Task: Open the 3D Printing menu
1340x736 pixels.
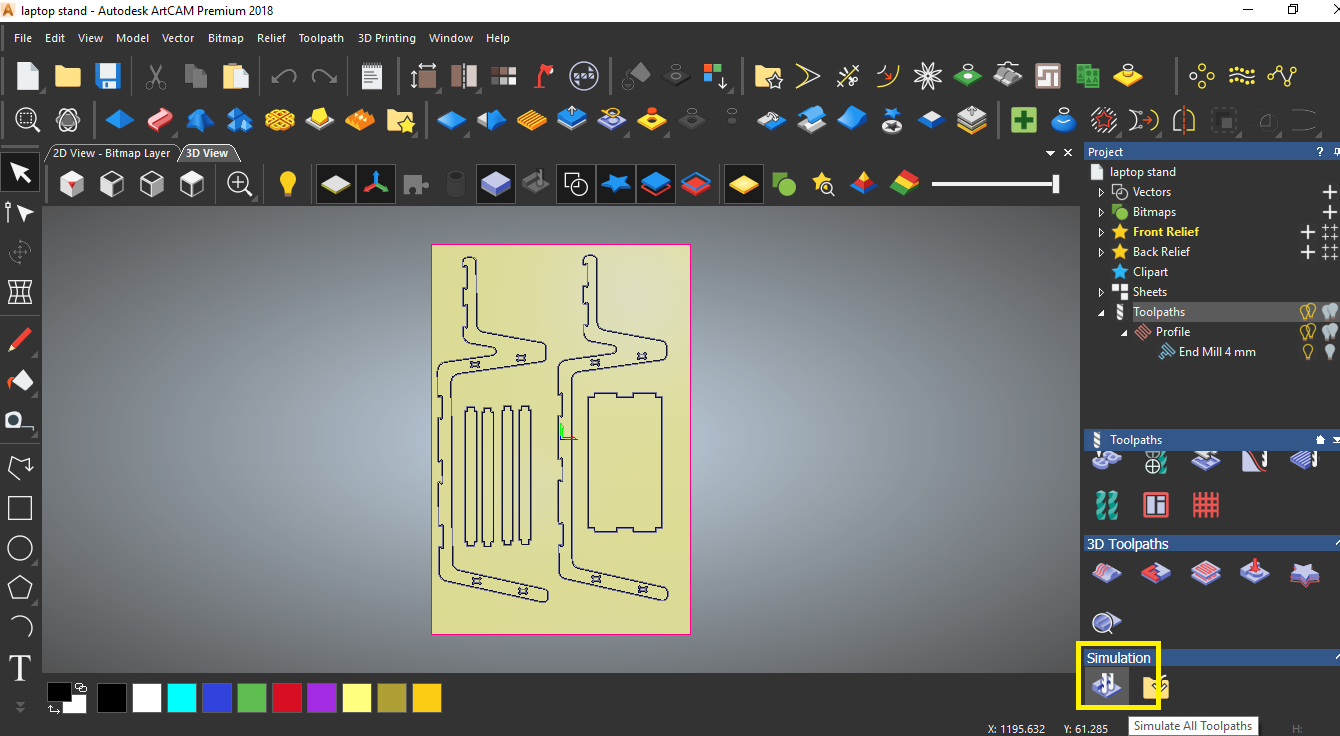Action: (x=387, y=38)
